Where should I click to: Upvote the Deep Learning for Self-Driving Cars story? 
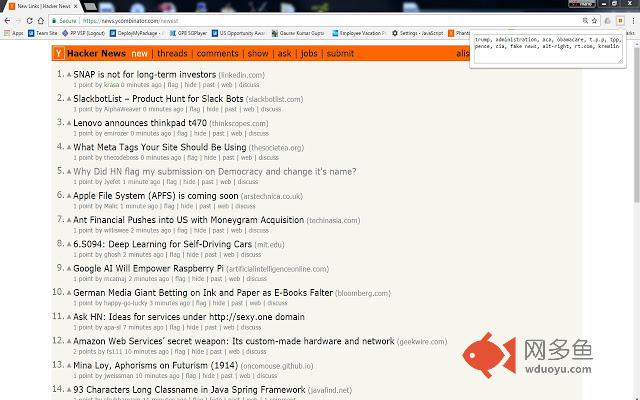click(69, 244)
